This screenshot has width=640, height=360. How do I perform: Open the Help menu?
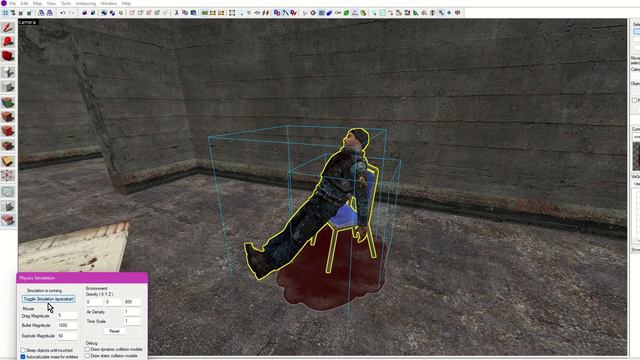tap(126, 3)
